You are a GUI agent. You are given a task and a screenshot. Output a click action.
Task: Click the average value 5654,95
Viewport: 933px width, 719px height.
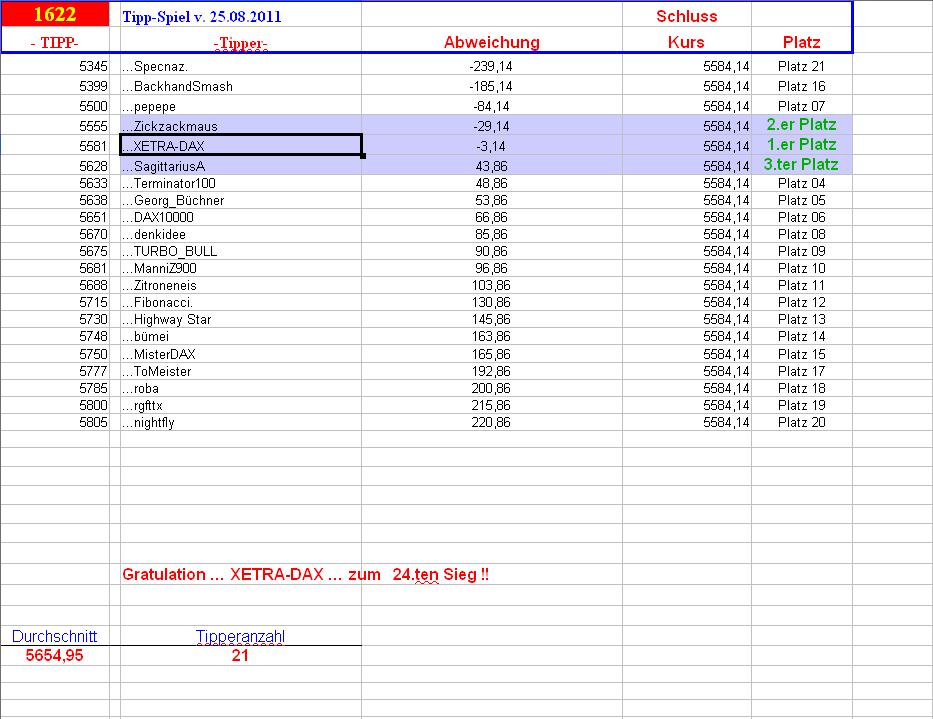53,655
